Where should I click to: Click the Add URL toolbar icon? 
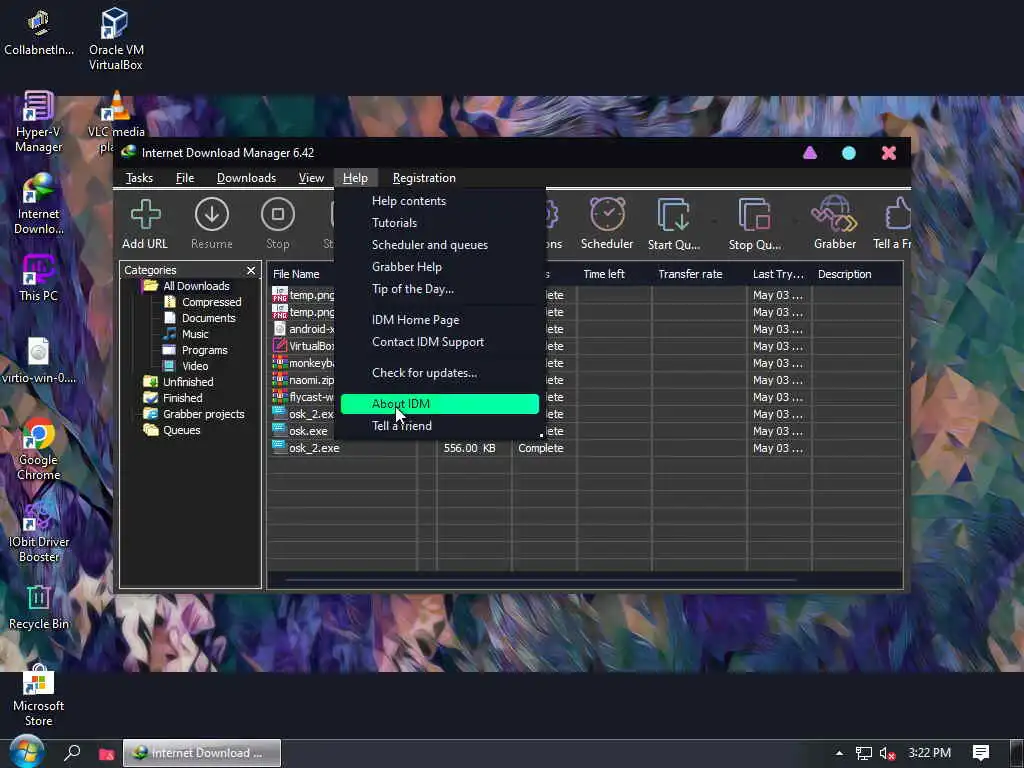145,224
